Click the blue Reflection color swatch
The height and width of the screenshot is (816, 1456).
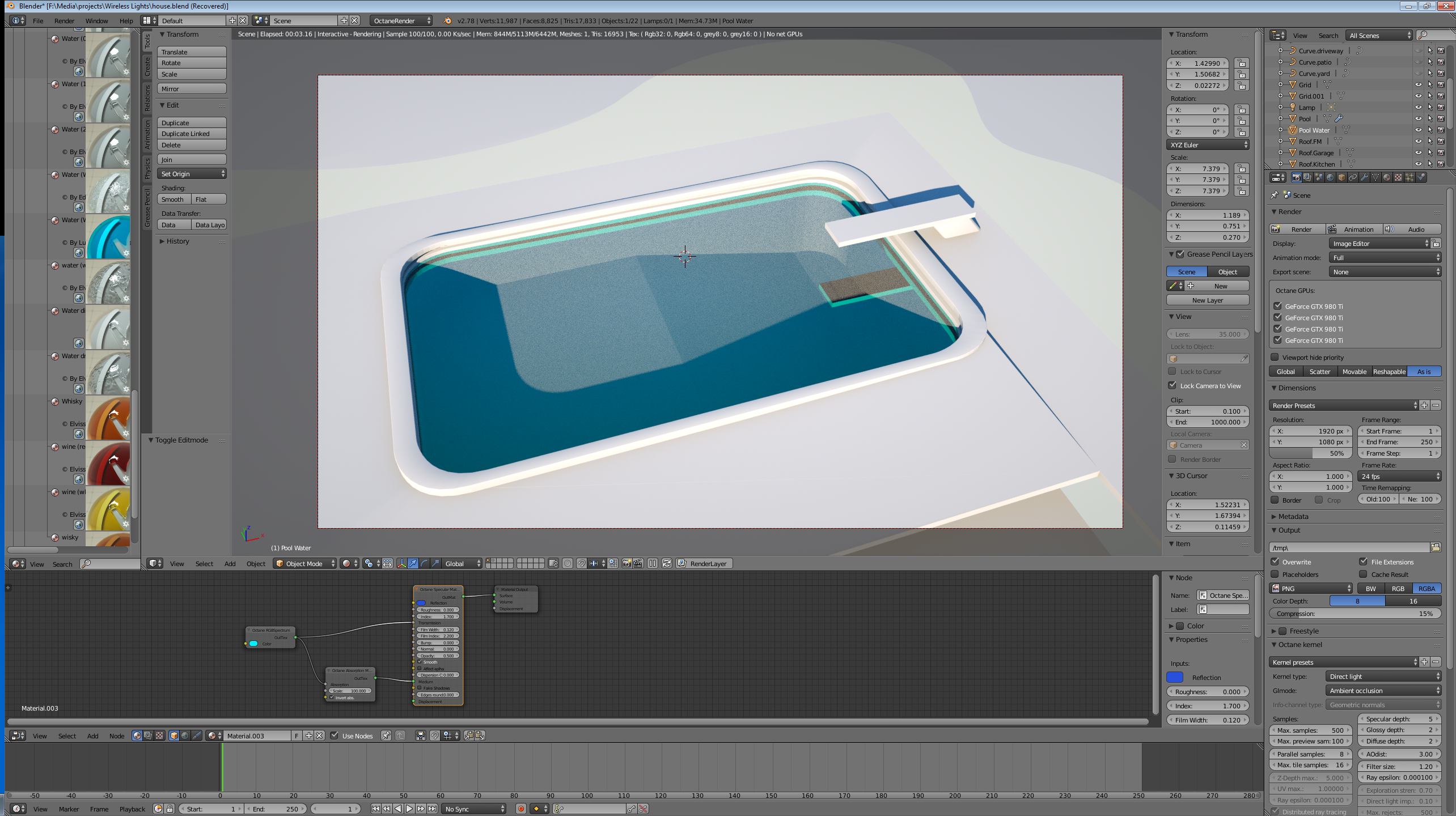pos(1175,678)
